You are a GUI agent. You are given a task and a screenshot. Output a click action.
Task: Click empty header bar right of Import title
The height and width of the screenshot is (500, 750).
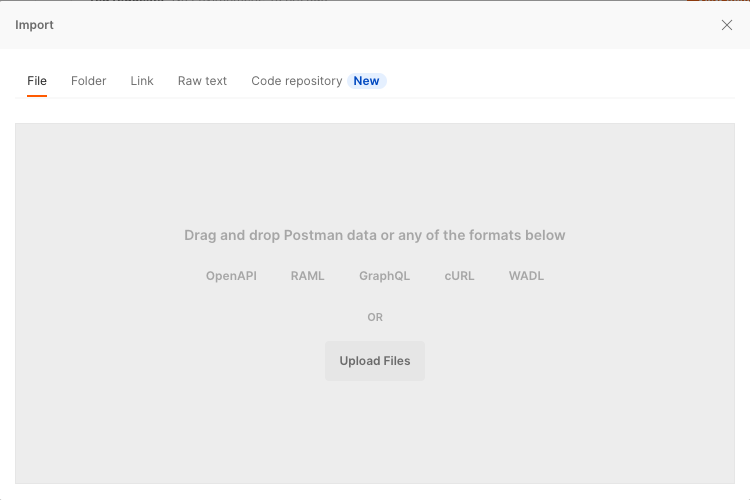(x=380, y=25)
